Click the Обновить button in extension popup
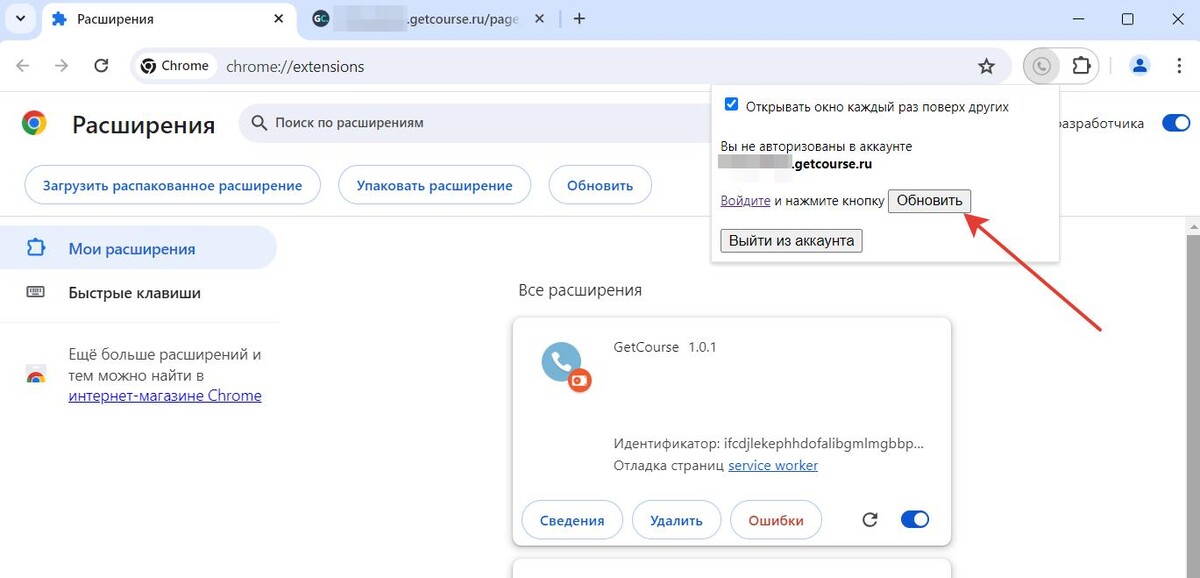 929,201
